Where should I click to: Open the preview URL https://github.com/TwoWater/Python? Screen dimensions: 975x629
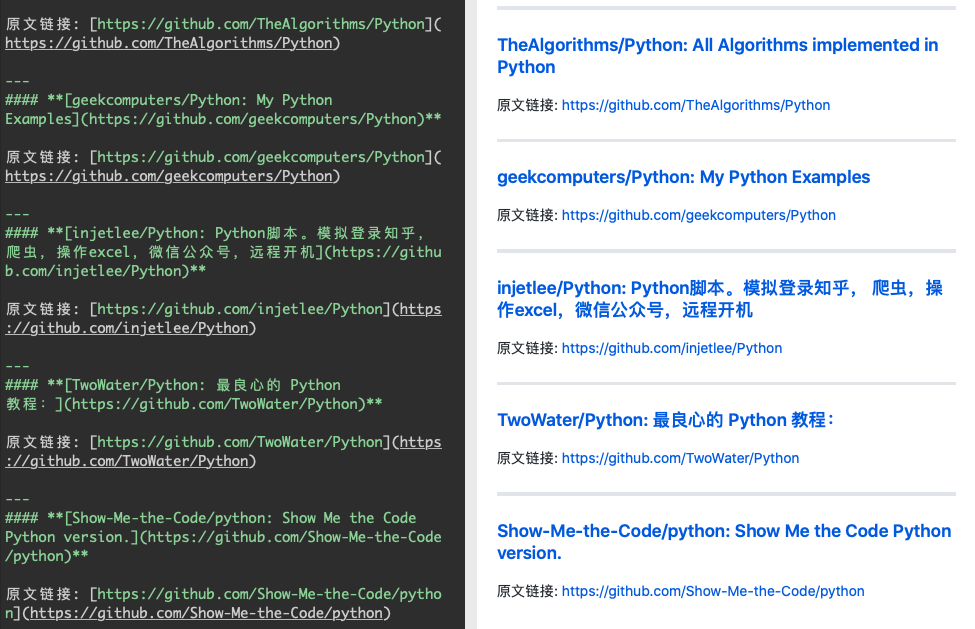[680, 458]
